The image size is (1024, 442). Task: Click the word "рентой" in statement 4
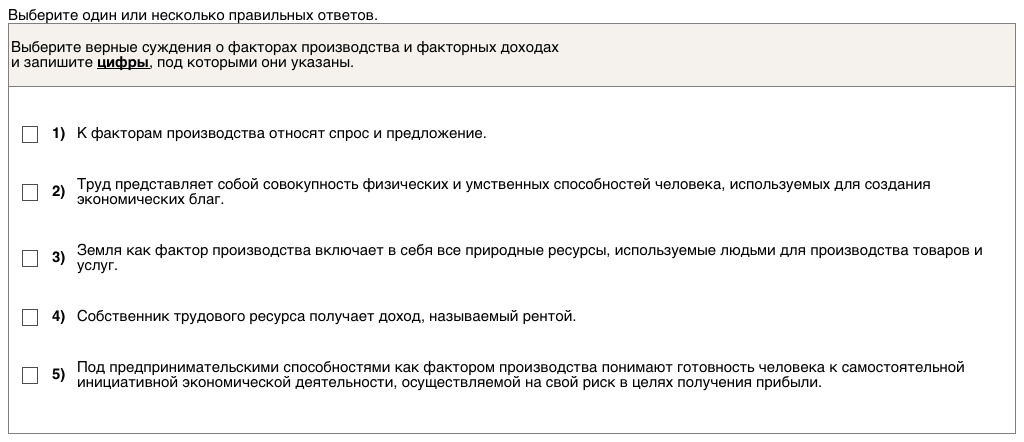555,317
